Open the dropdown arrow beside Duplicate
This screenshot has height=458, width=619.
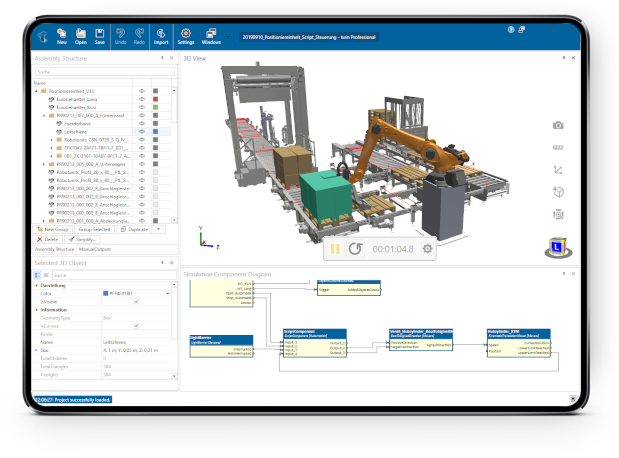coord(159,229)
